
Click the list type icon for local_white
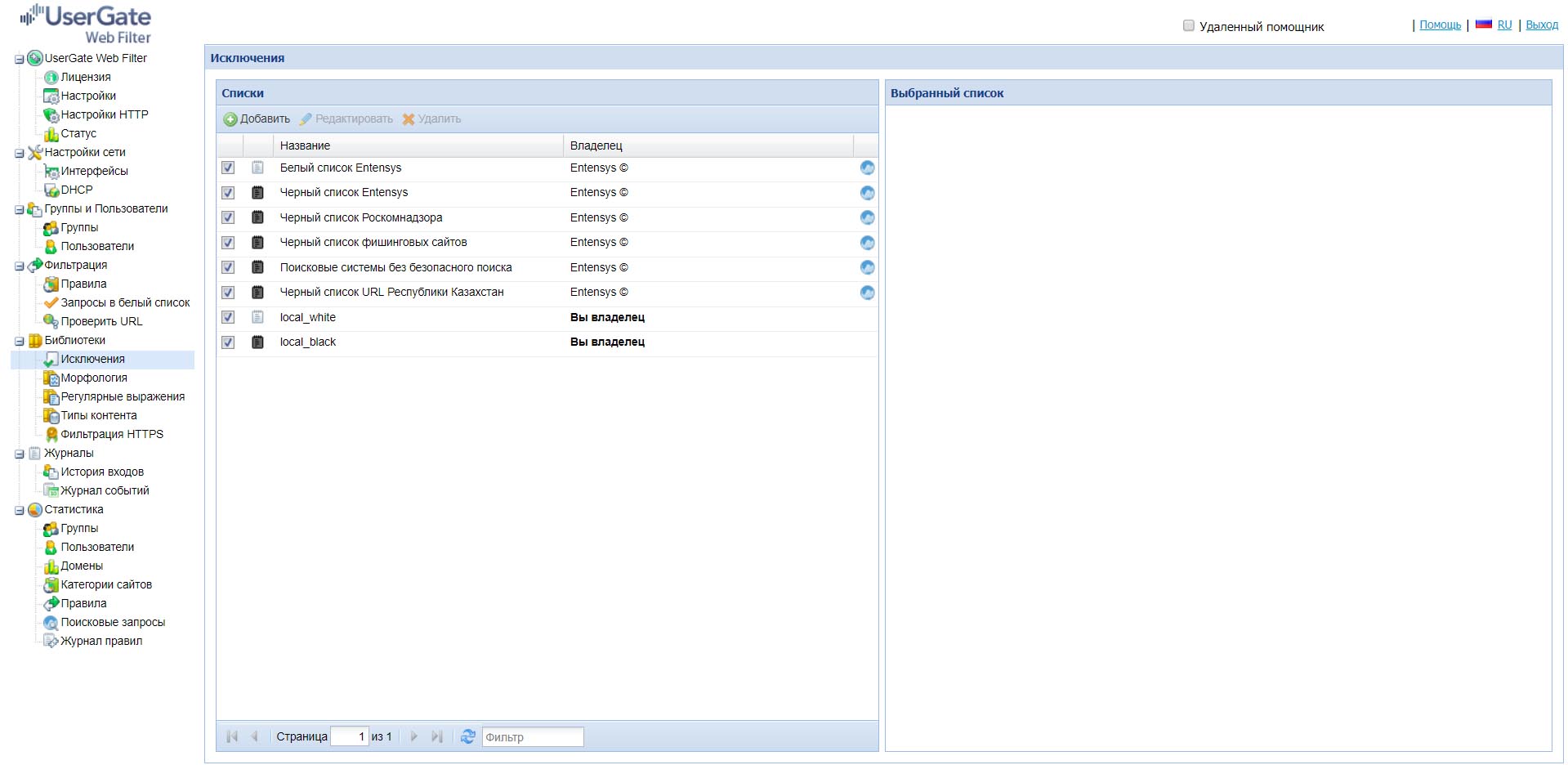click(x=257, y=317)
